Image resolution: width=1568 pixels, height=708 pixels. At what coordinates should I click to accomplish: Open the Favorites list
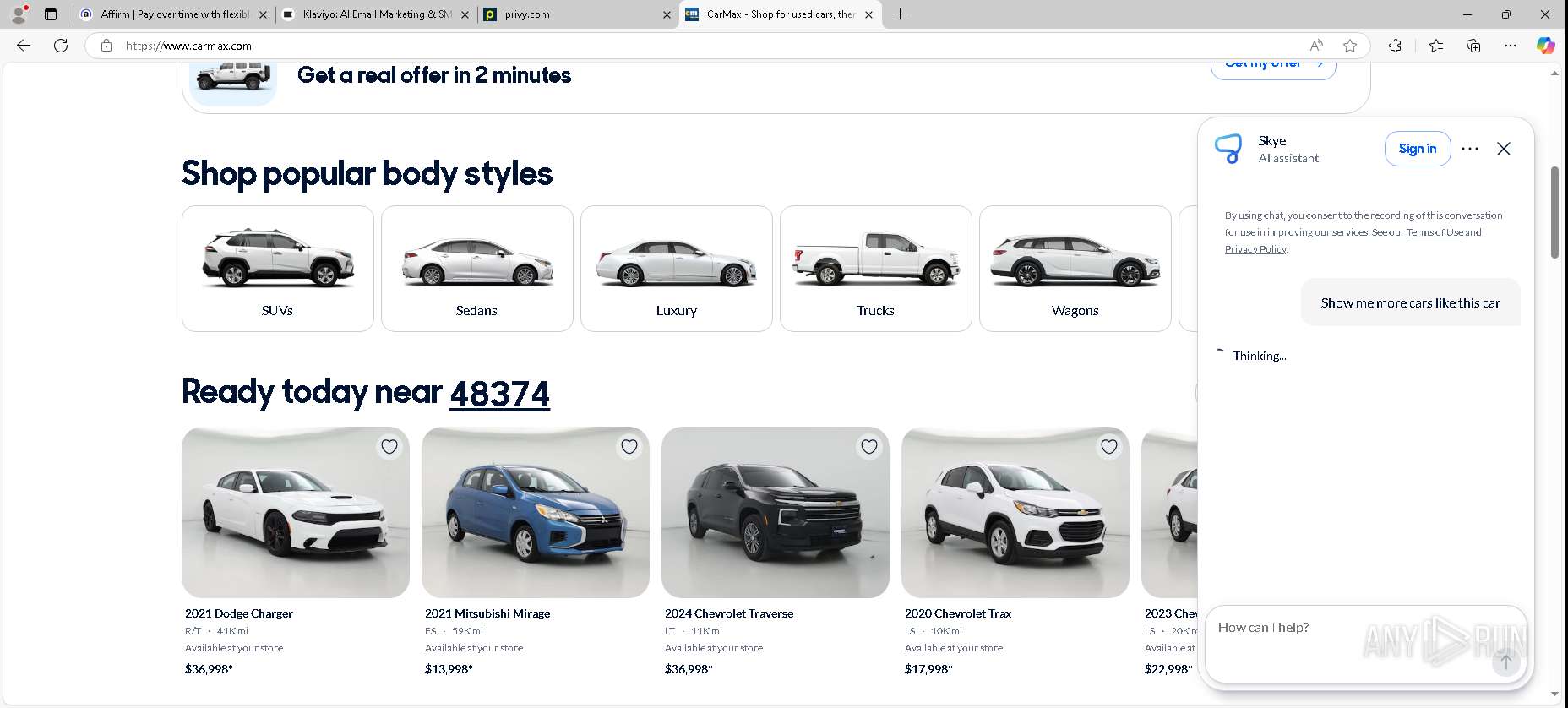(1436, 46)
